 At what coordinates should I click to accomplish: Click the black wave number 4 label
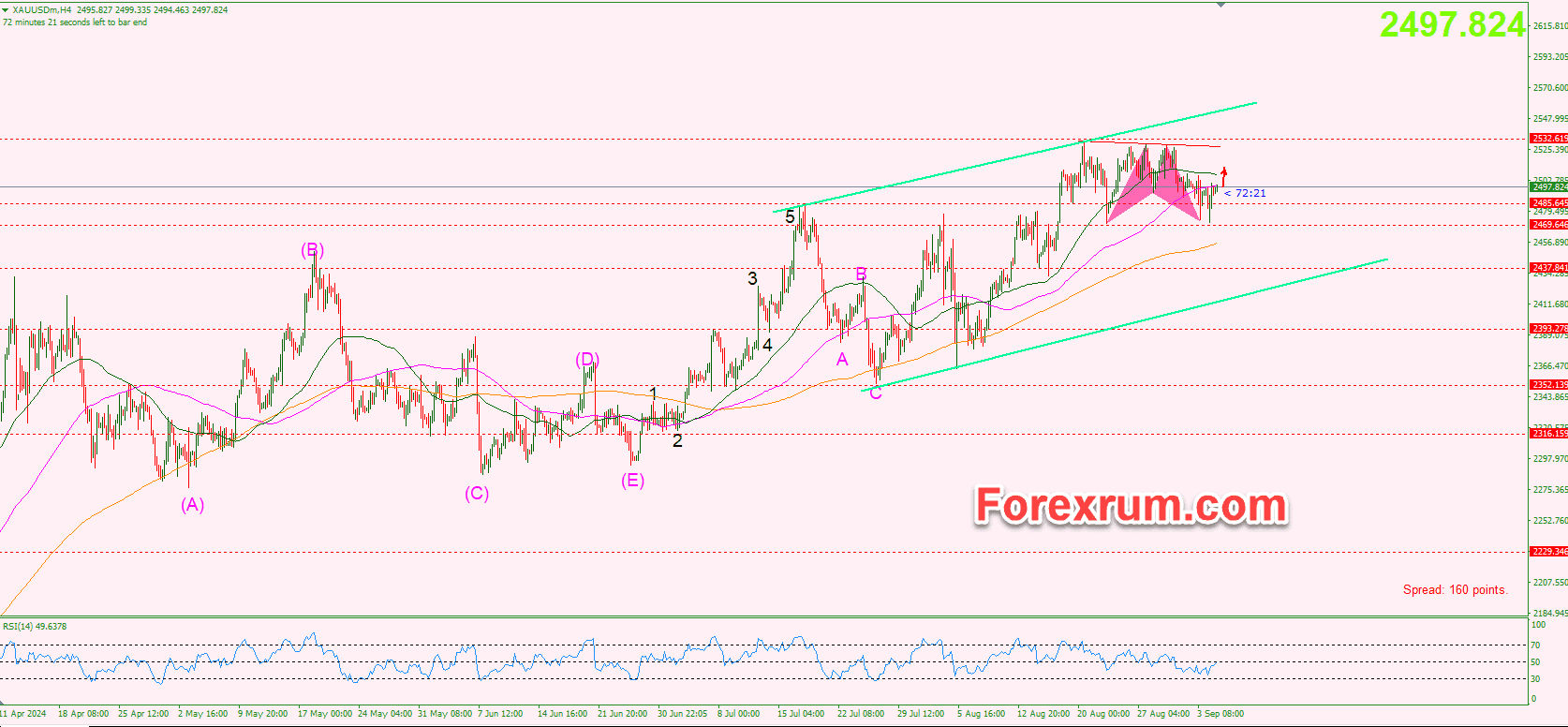767,345
